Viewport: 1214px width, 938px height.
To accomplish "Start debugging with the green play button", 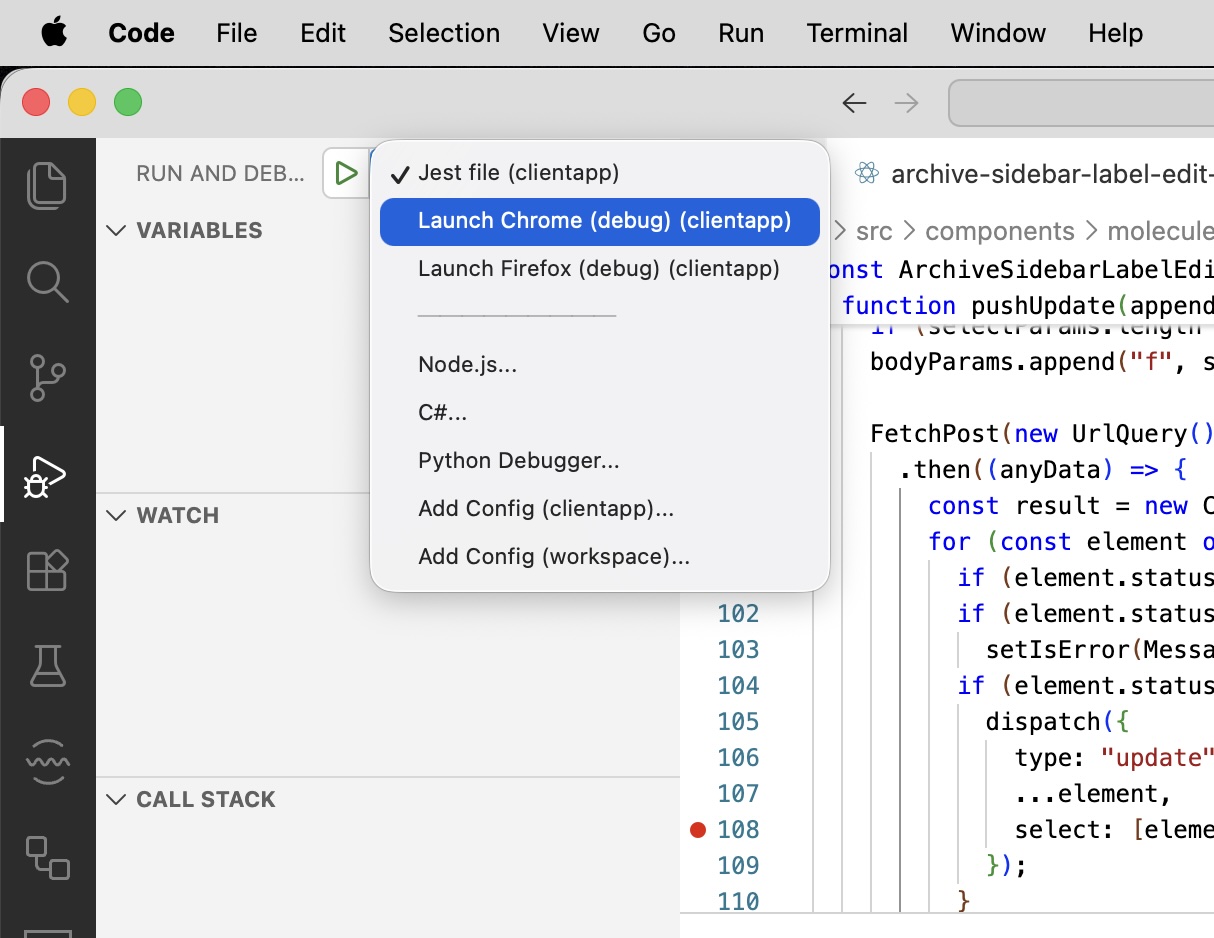I will pyautogui.click(x=346, y=172).
